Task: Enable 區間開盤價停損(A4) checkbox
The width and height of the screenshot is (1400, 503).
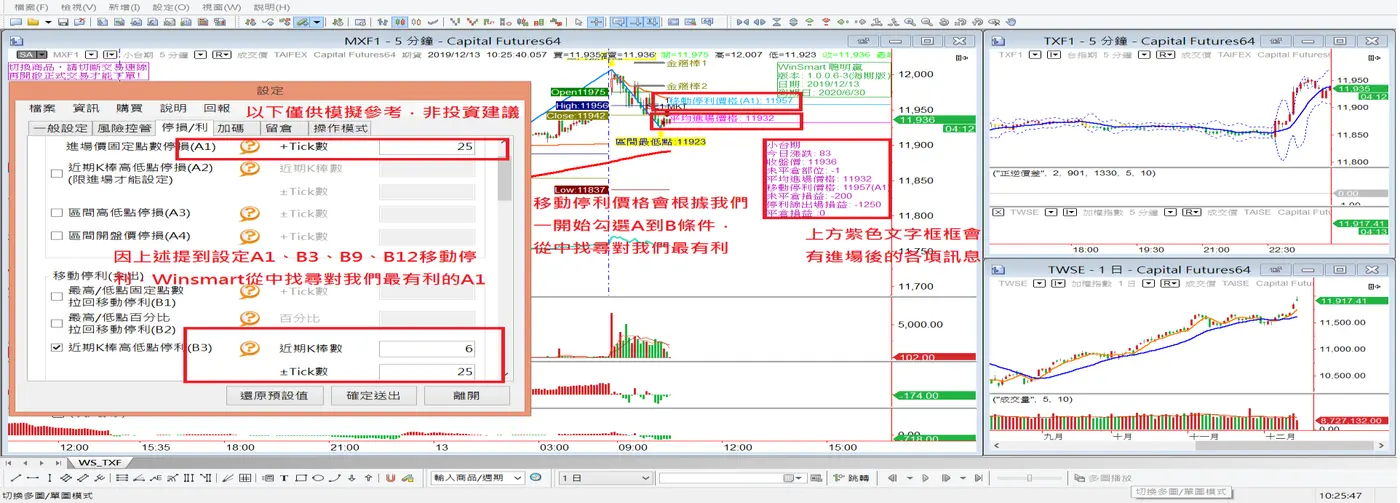Action: pyautogui.click(x=56, y=236)
